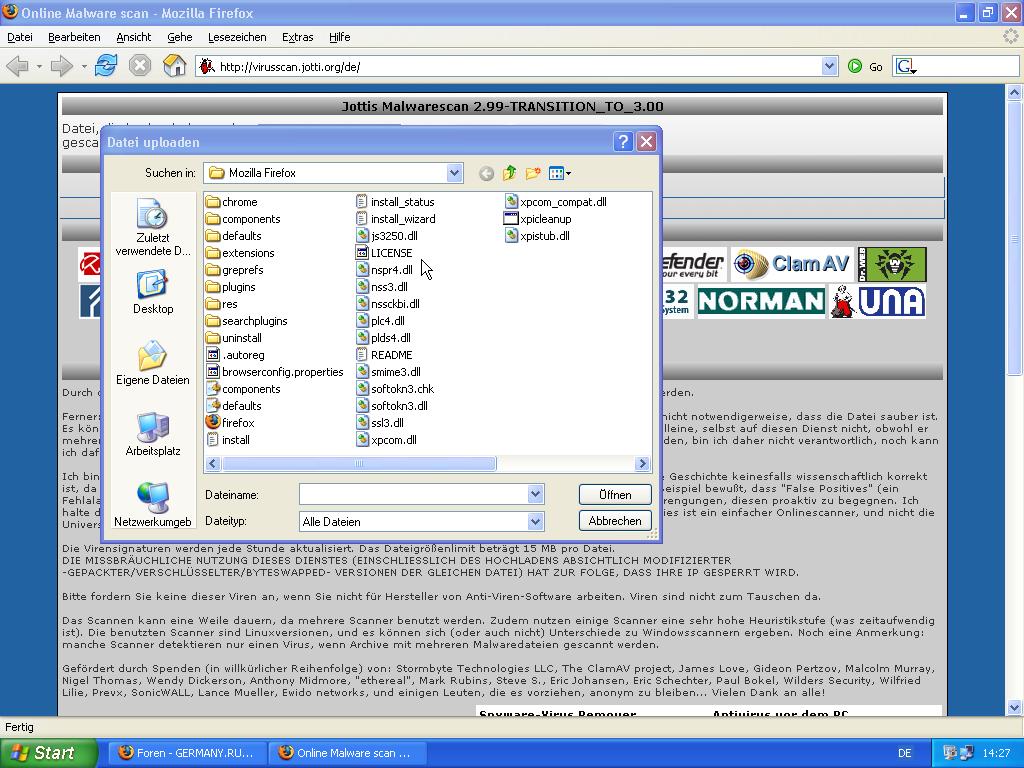Click the Dateiname text field
This screenshot has height=768, width=1024.
pos(413,494)
